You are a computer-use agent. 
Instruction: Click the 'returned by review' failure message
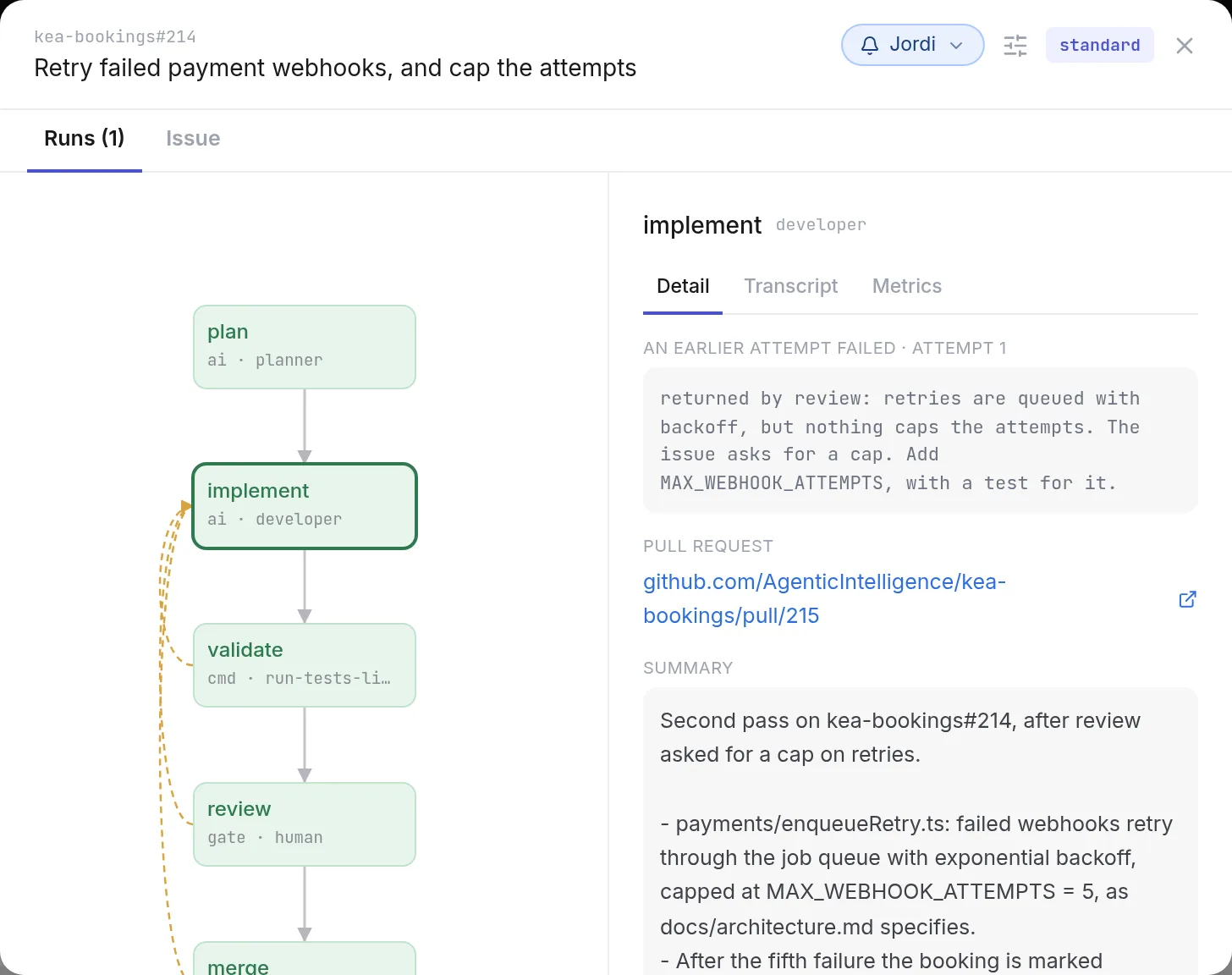pos(921,440)
